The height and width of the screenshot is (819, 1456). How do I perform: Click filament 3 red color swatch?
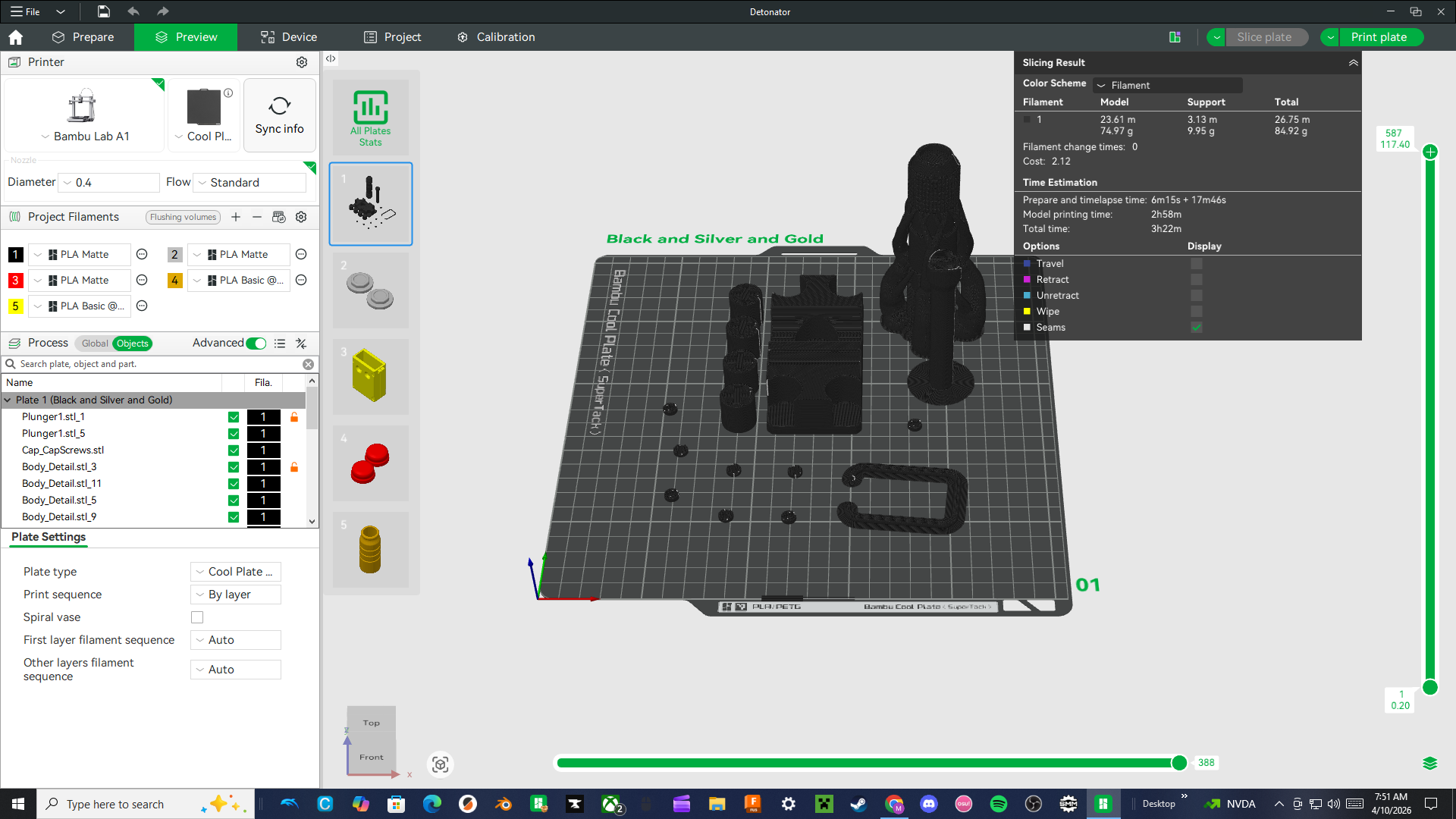[15, 281]
